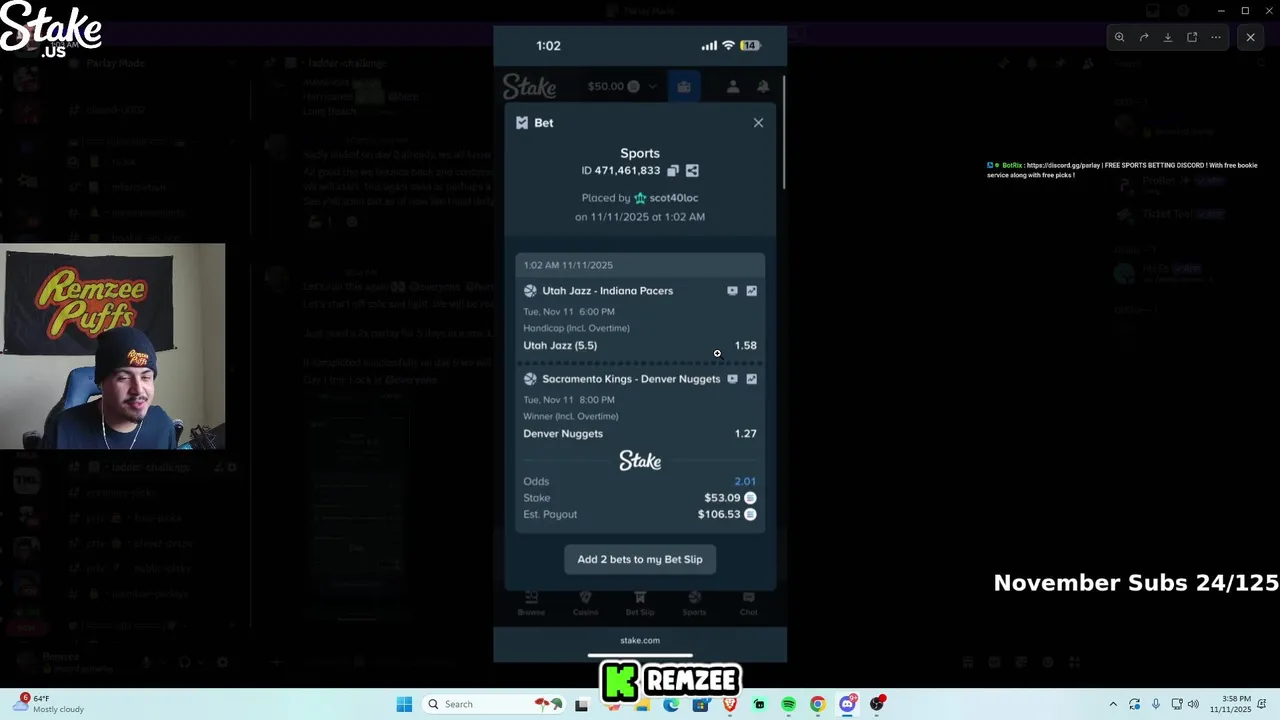Viewport: 1280px width, 720px height.
Task: Select the Sacramento Kings - Denver Nuggets match title
Action: pyautogui.click(x=631, y=379)
